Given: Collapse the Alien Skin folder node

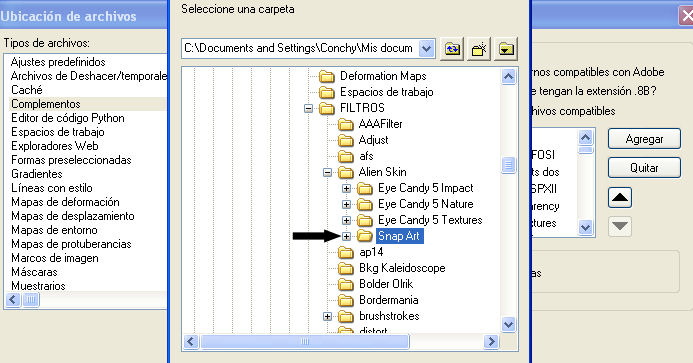Looking at the screenshot, I should 327,172.
